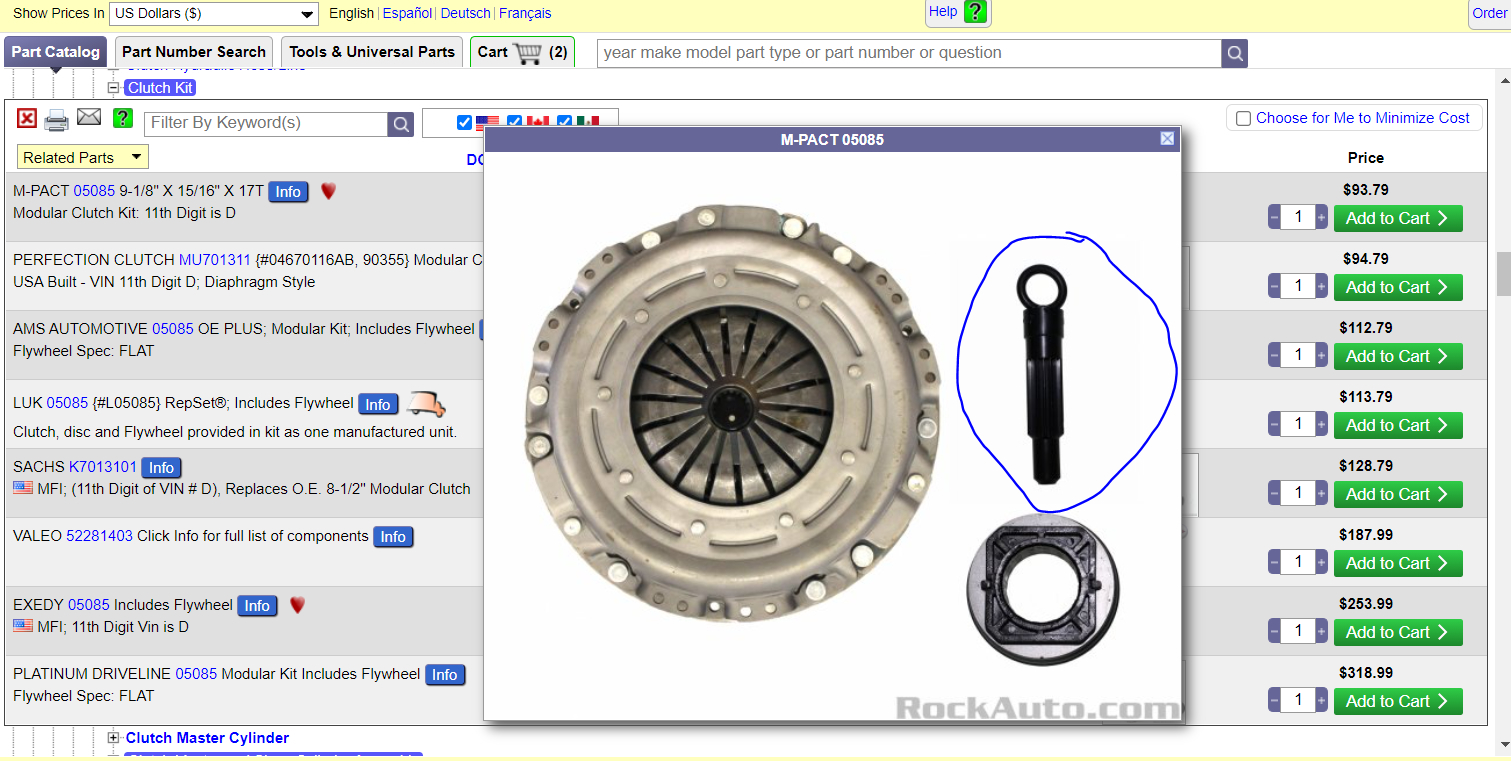The height and width of the screenshot is (761, 1511).
Task: Close the M-PACT 05085 image popup
Action: [1167, 139]
